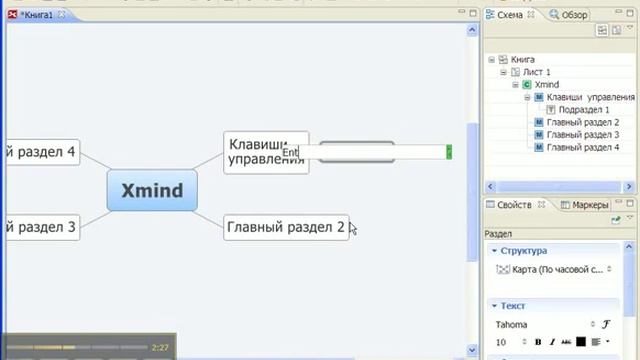
Task: Select Книга in the outline tree
Action: 522,60
